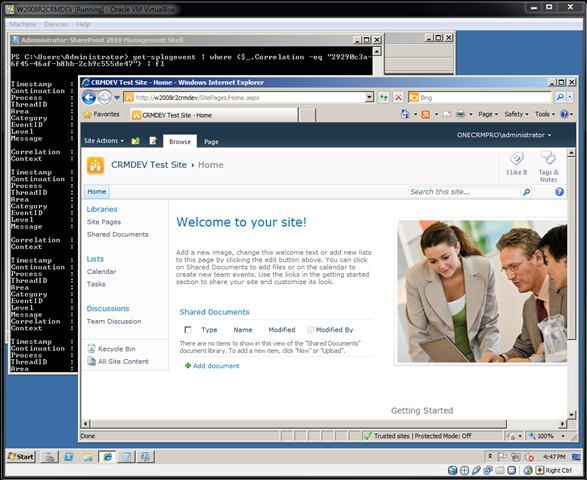Viewport: 587px width, 480px height.
Task: Click the welcome team photo image
Action: (482, 291)
